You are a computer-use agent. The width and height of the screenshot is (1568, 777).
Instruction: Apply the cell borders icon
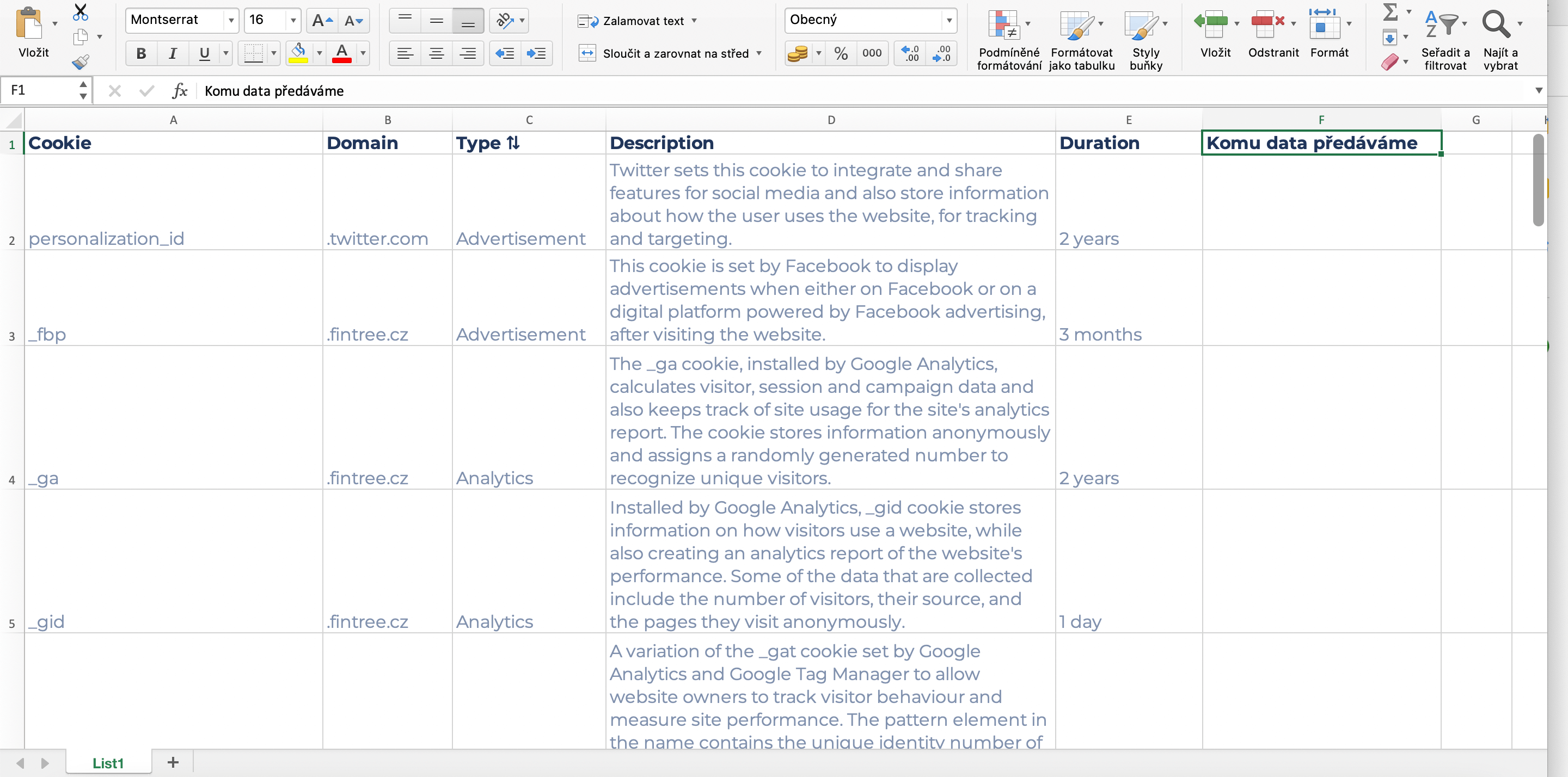[253, 53]
